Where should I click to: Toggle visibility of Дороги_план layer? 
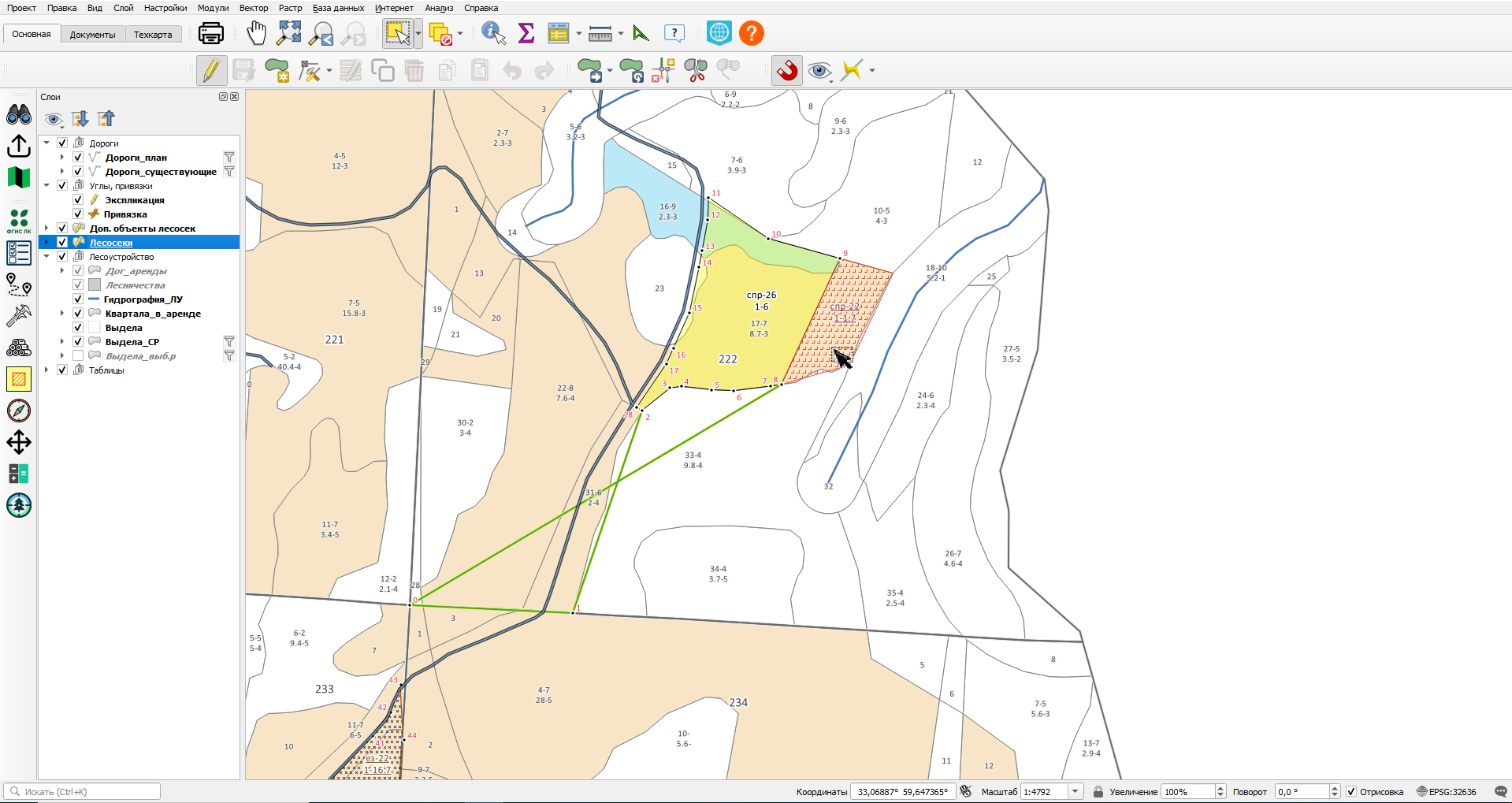point(78,158)
